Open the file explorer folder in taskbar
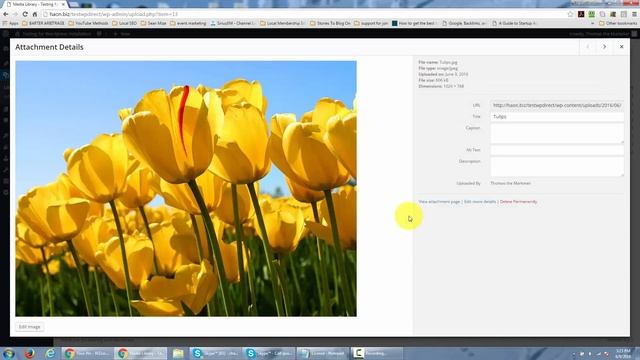640x360 pixels. tap(178, 353)
